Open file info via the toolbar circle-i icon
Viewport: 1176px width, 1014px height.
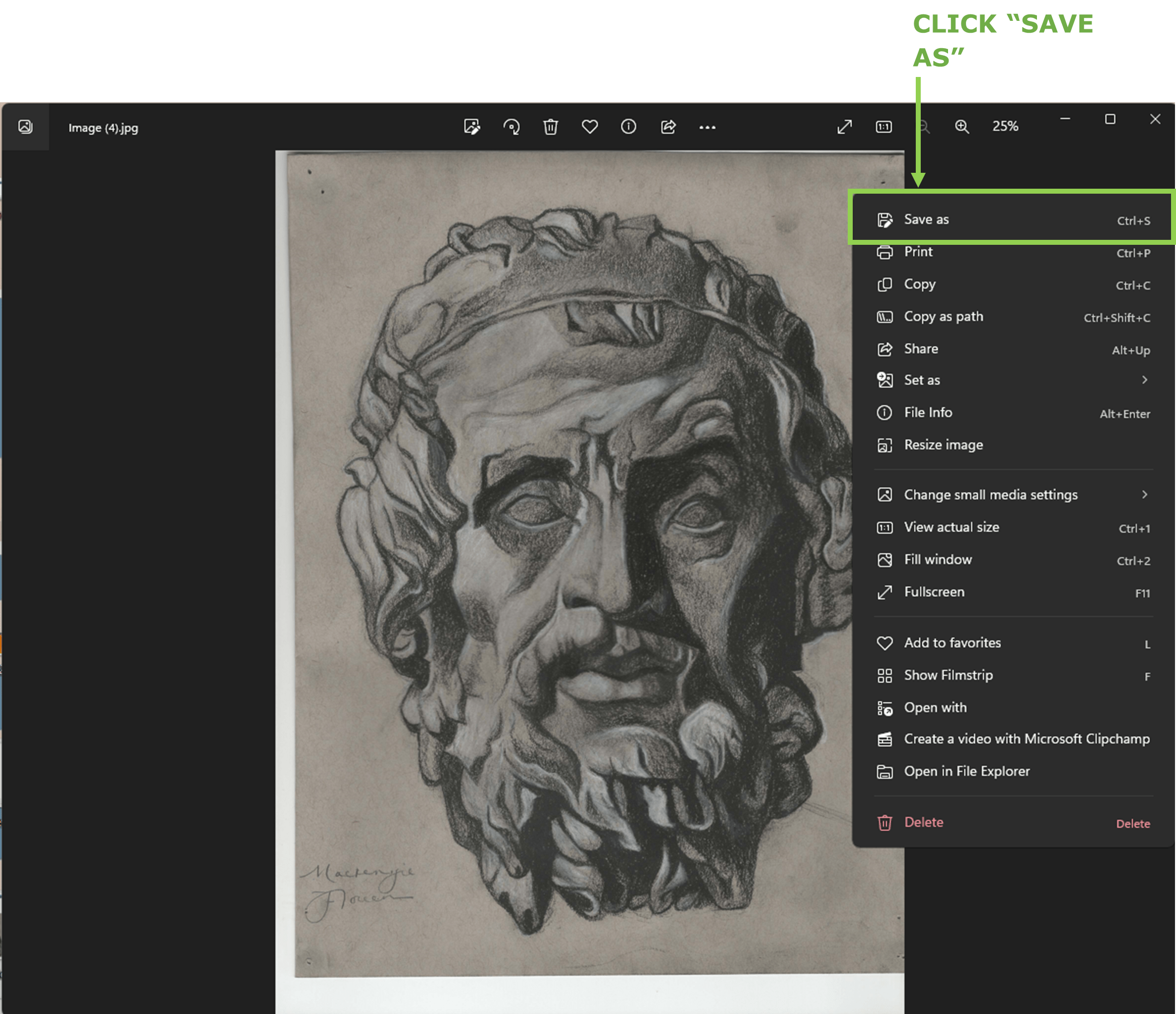tap(628, 127)
